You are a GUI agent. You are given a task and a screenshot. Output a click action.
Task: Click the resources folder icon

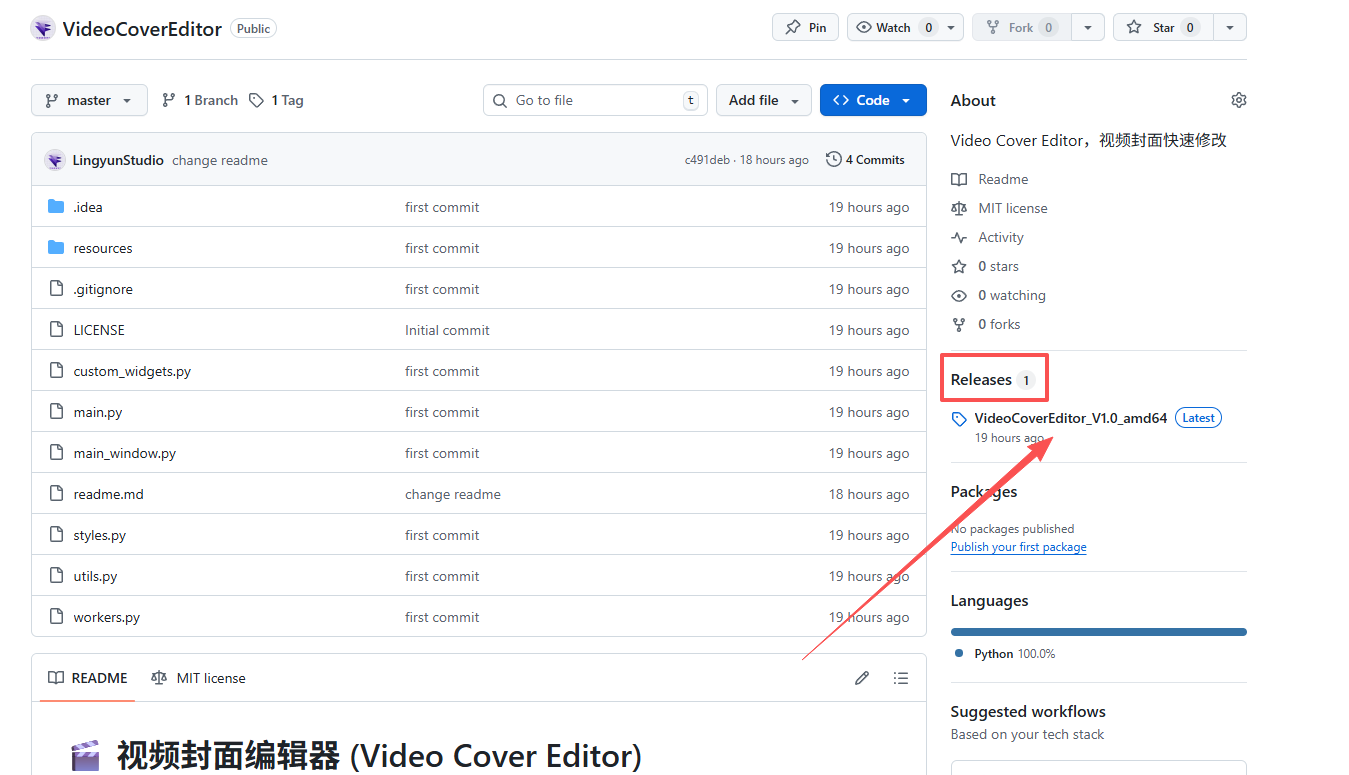point(56,248)
